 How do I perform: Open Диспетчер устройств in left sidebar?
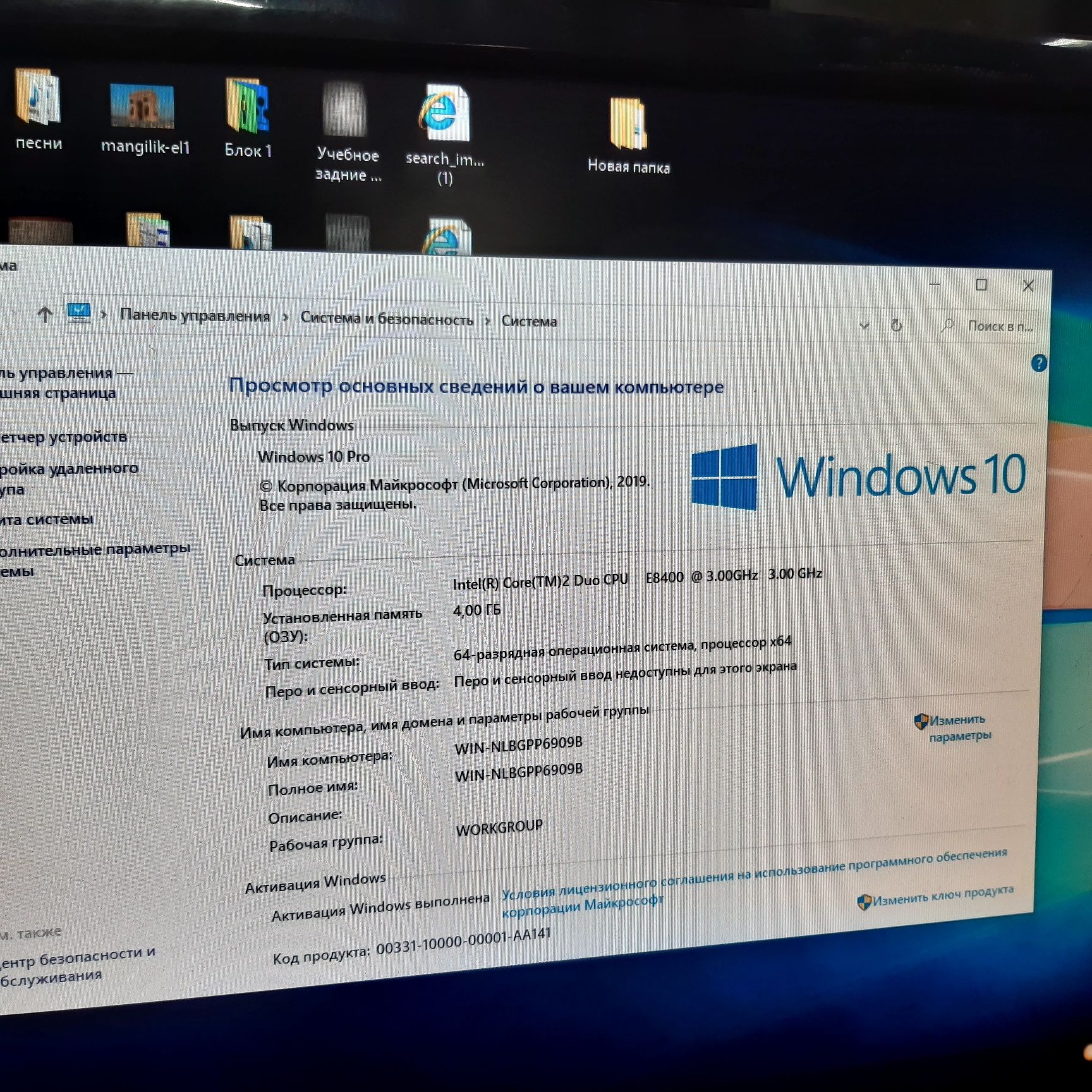click(63, 437)
